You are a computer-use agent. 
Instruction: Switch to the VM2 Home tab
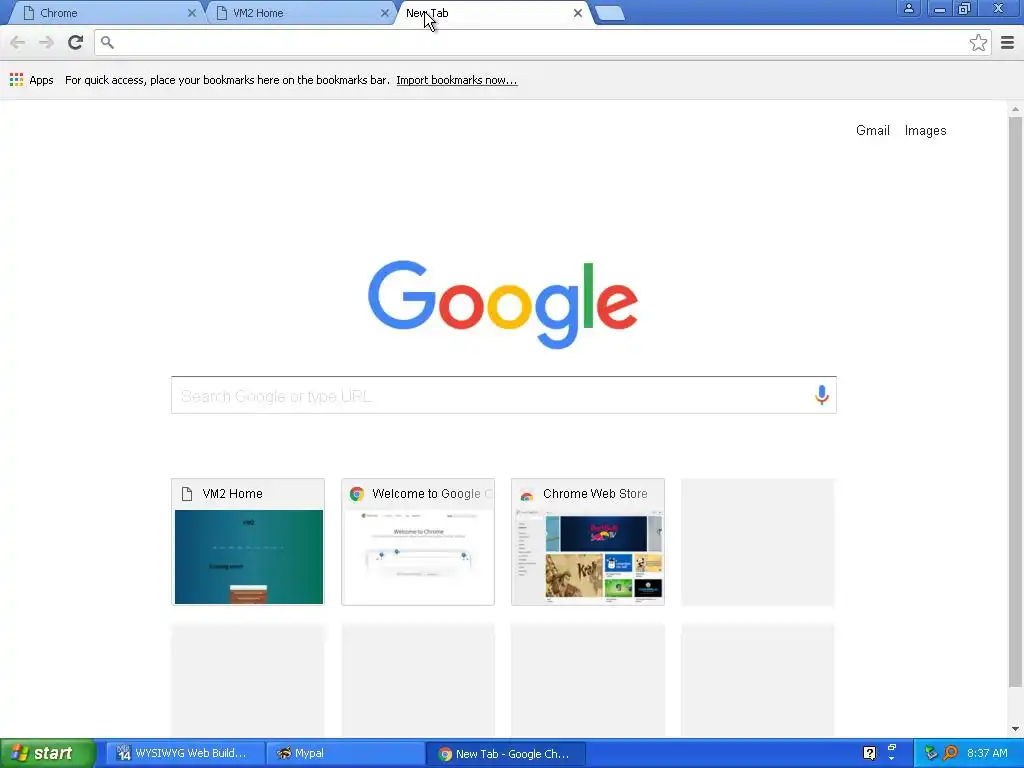300,13
